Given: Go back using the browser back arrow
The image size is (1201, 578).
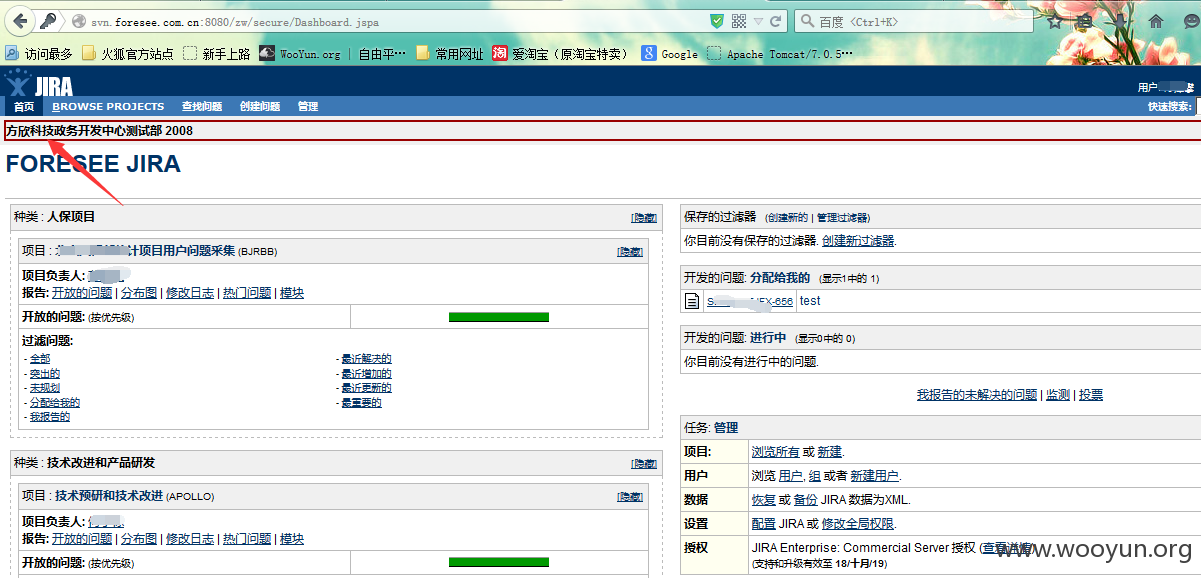Looking at the screenshot, I should coord(19,21).
